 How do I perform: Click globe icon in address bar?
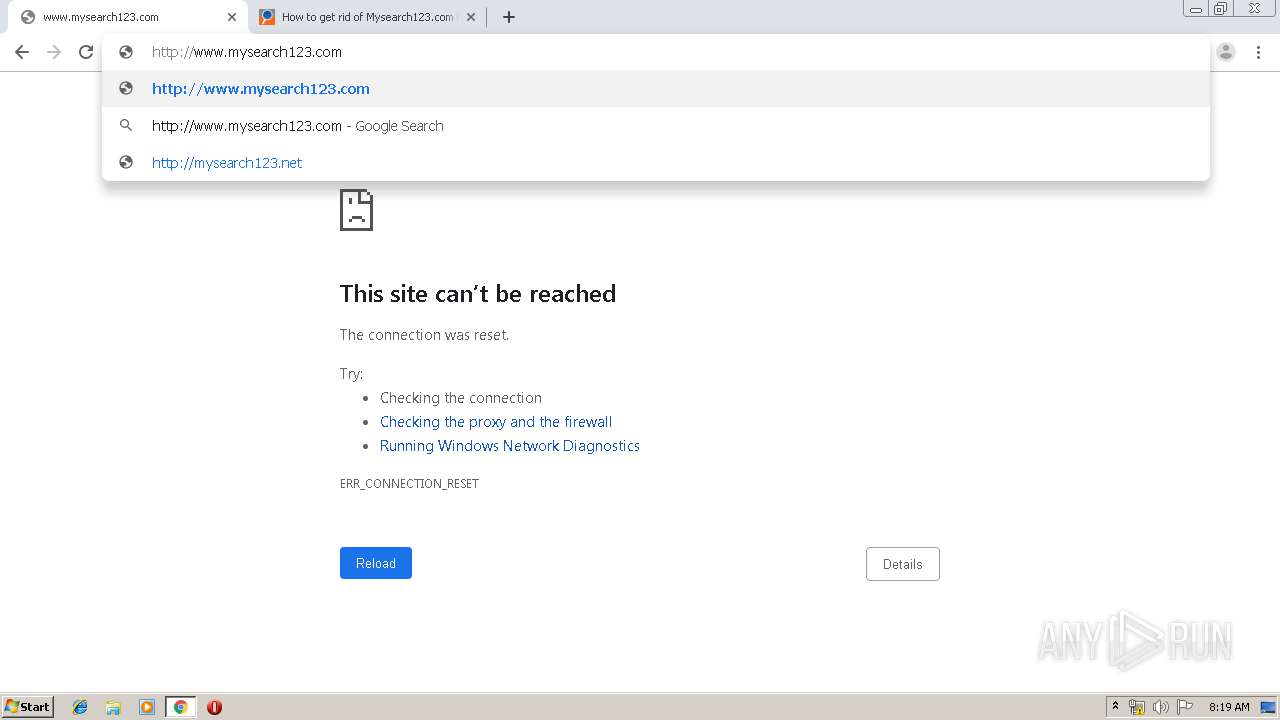pyautogui.click(x=126, y=52)
